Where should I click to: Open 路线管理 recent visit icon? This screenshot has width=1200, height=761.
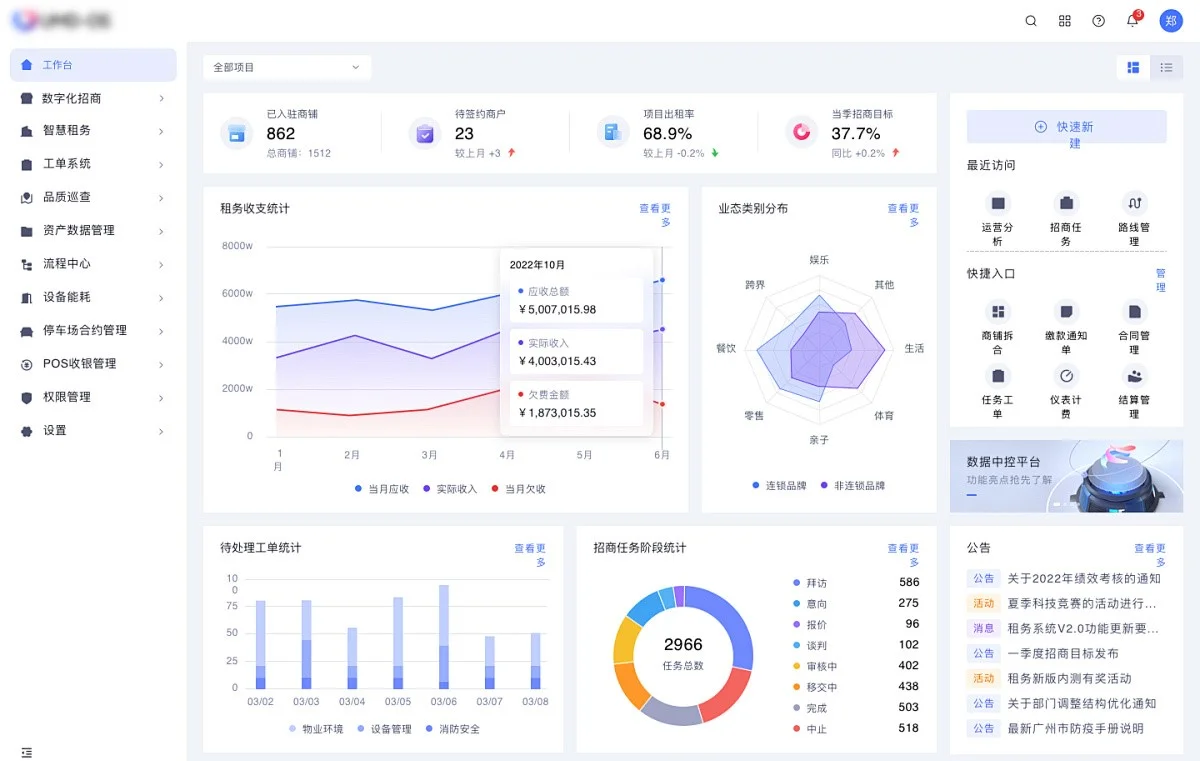1134,203
